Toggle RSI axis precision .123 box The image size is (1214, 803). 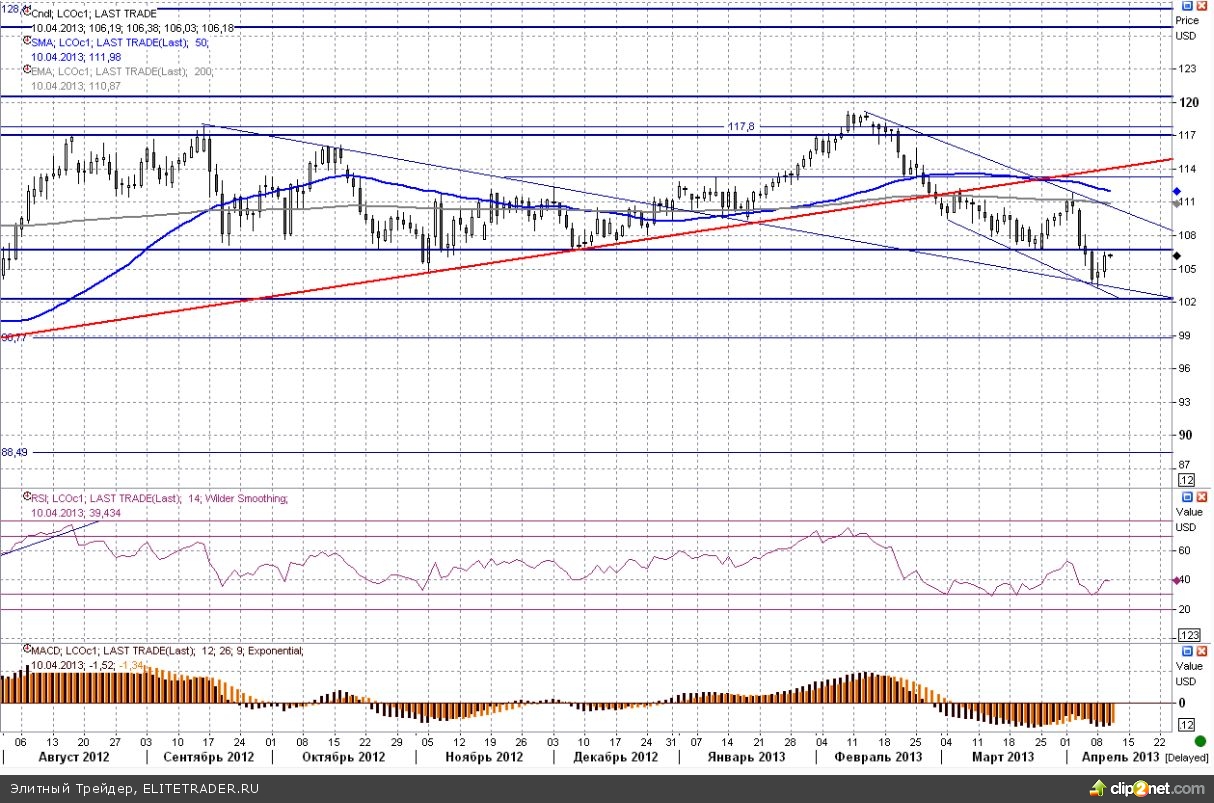coord(1189,635)
